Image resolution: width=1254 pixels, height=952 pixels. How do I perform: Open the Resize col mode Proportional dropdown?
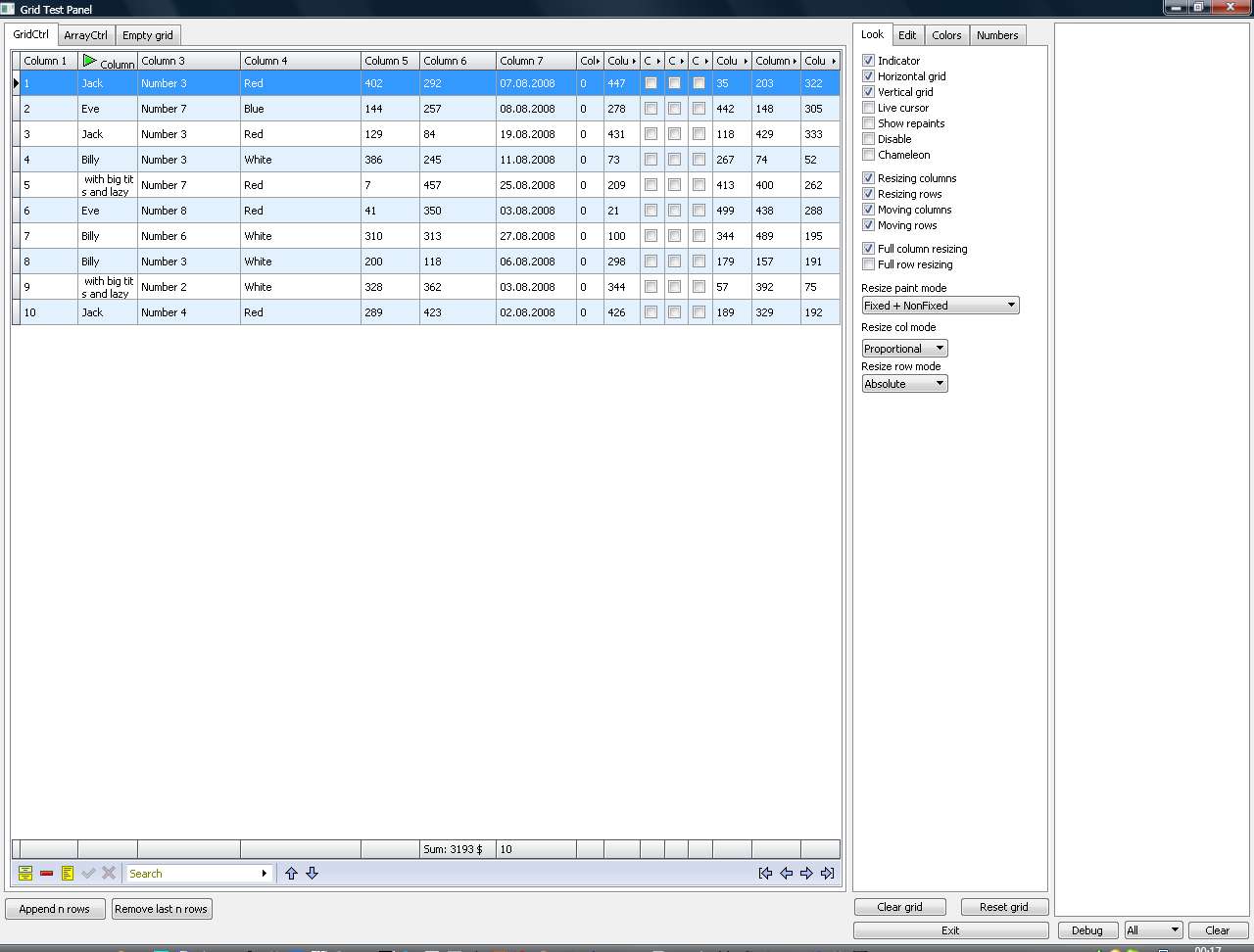[x=904, y=349]
